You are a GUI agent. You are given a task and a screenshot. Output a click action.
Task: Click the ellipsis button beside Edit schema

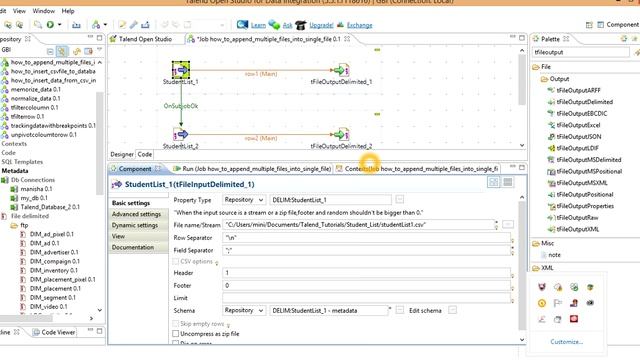tap(452, 311)
